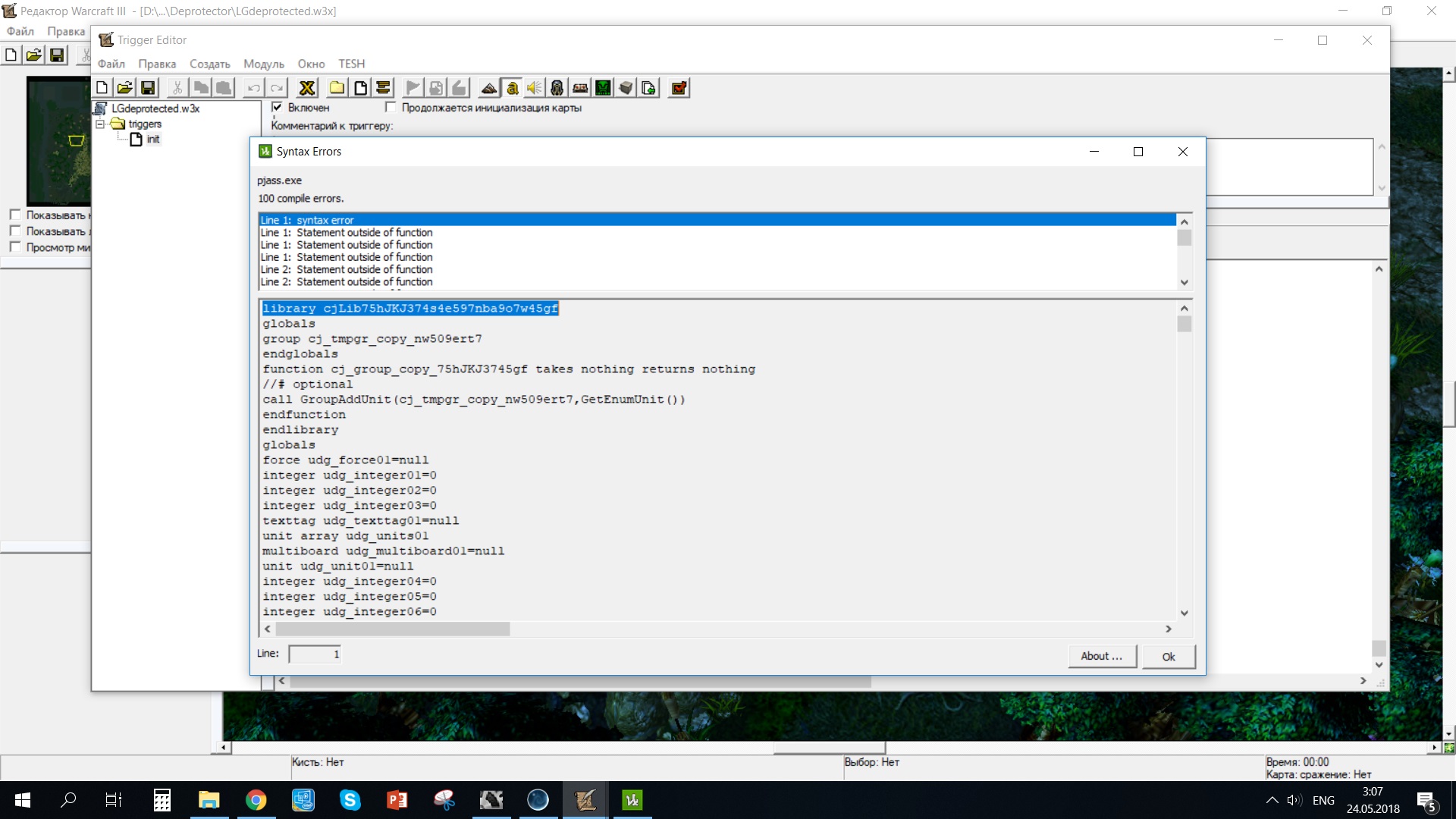Save map with Trigger Editor disk icon
The image size is (1456, 819).
tap(148, 88)
